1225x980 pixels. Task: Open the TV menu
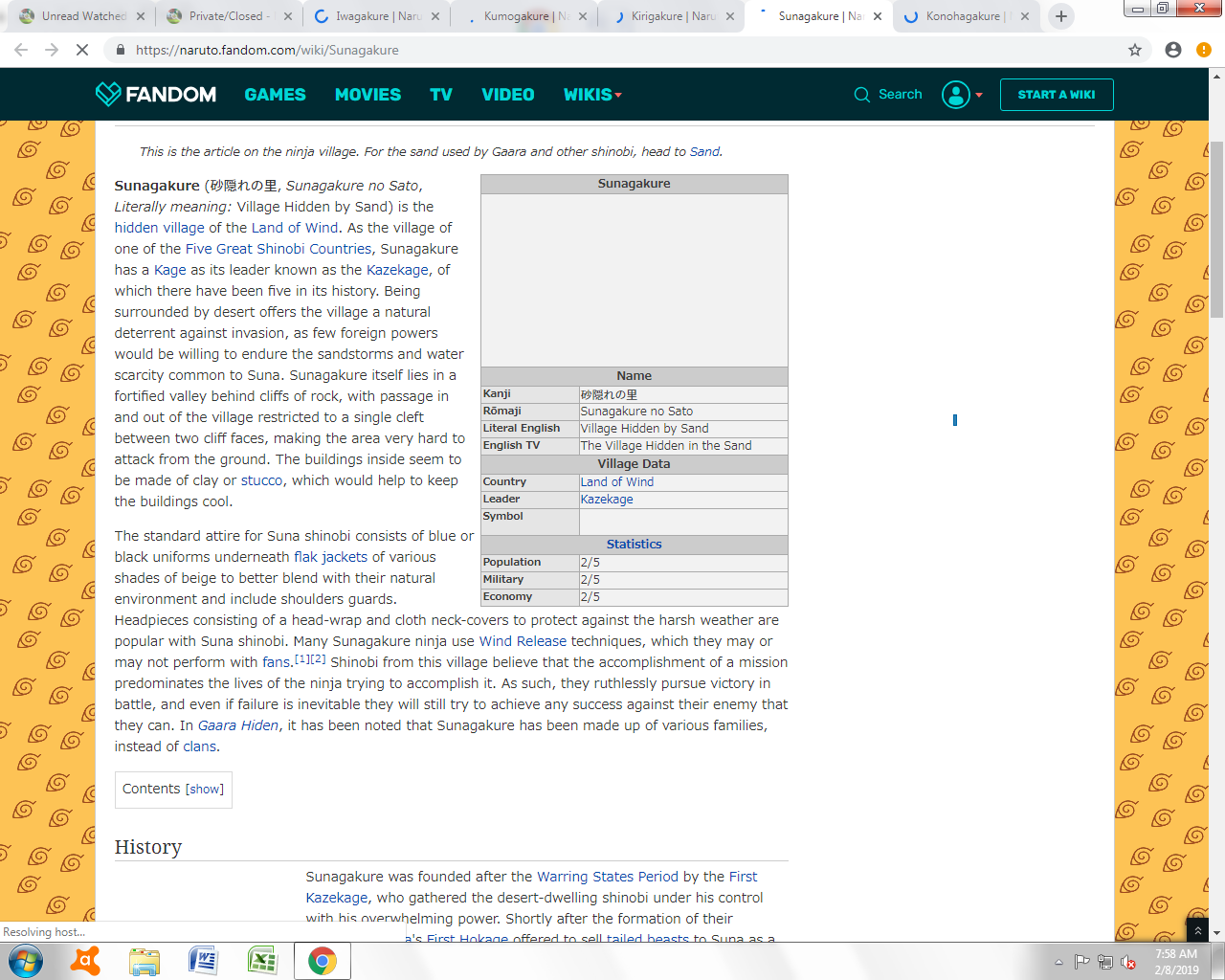click(x=440, y=95)
